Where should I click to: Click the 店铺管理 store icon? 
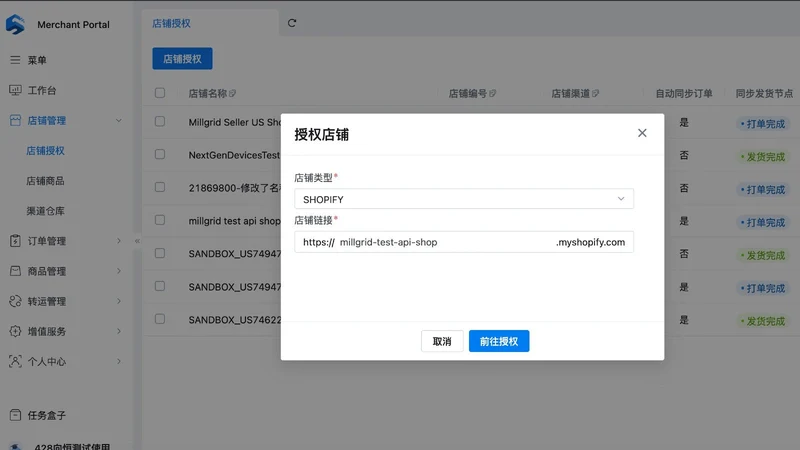tap(15, 120)
